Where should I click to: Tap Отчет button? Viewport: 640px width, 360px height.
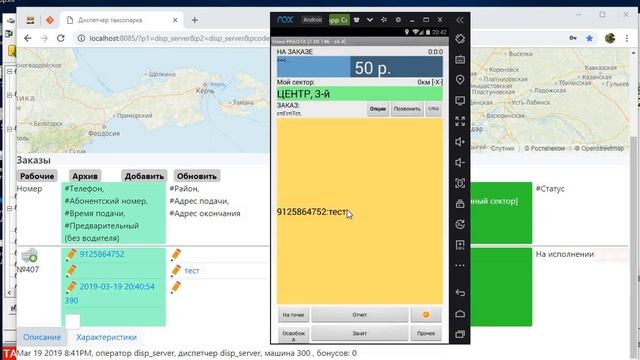coord(360,315)
